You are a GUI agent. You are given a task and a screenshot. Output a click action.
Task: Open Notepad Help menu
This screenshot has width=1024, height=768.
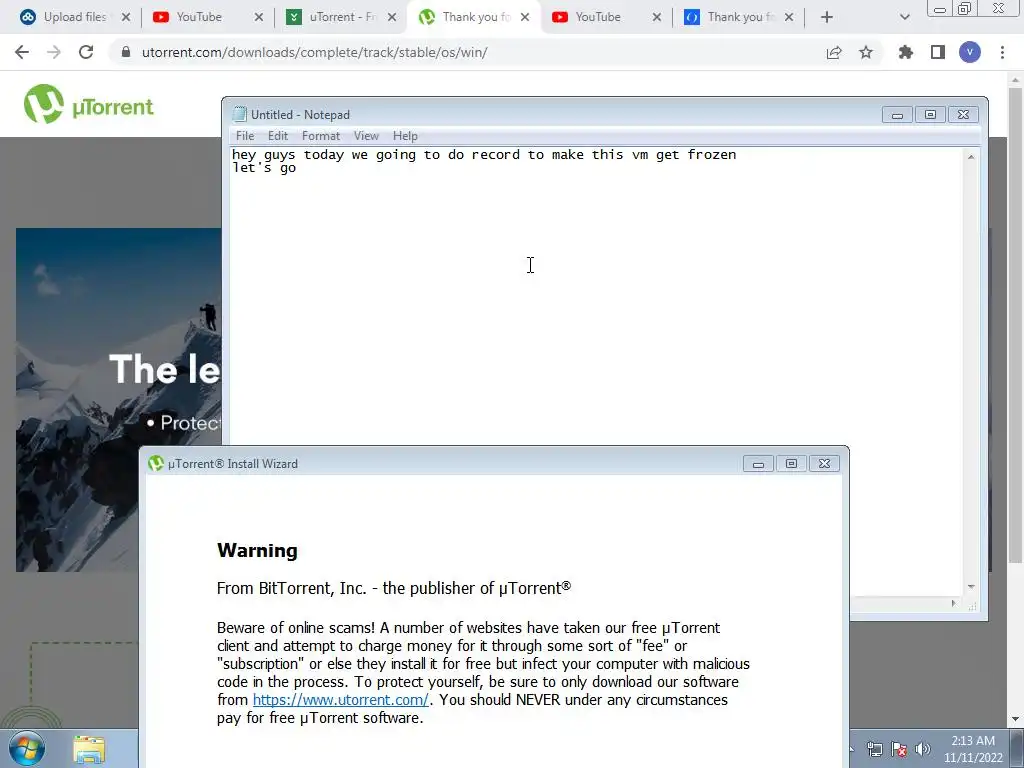[x=405, y=136]
